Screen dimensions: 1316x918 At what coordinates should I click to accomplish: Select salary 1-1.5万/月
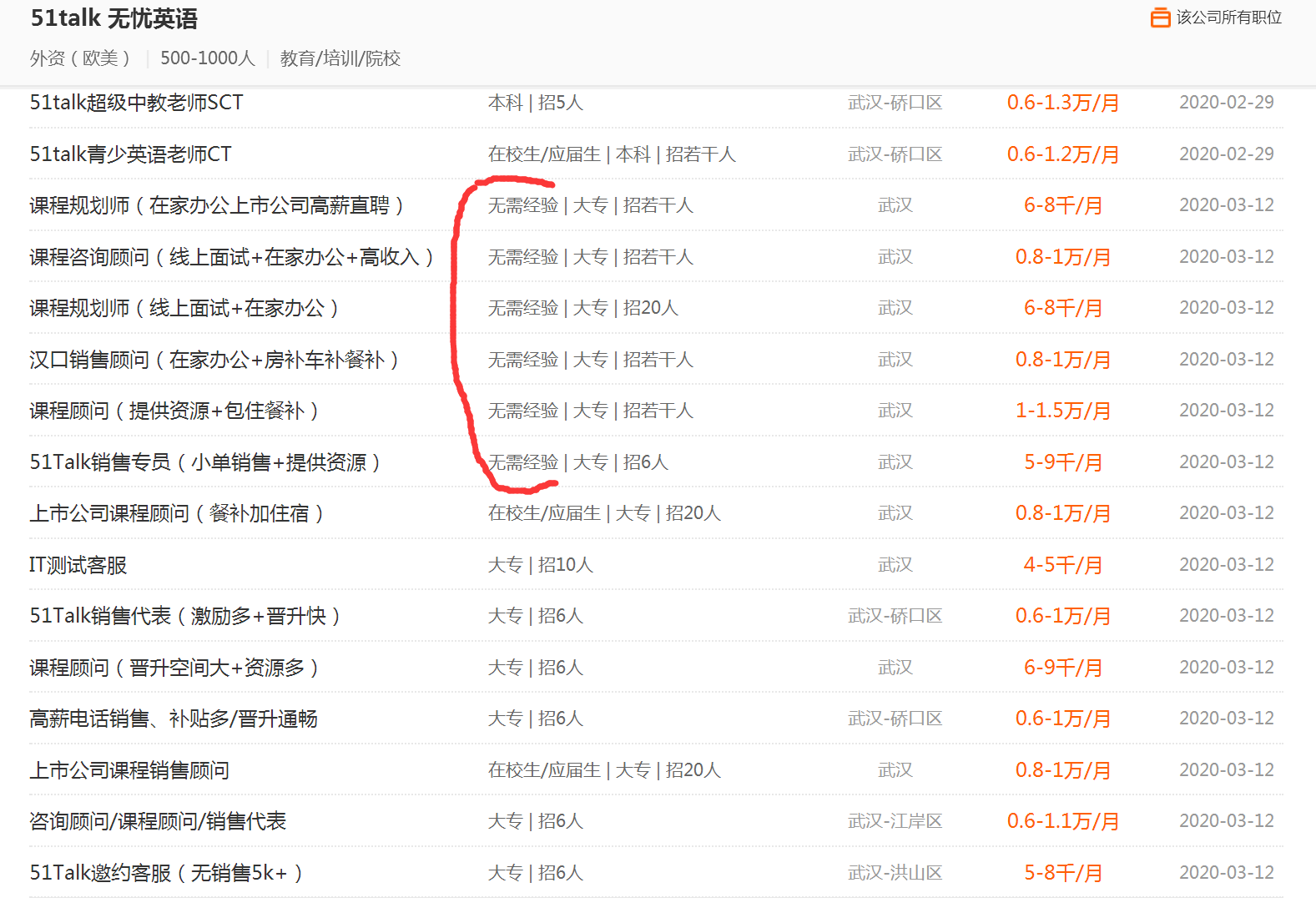pyautogui.click(x=1063, y=411)
